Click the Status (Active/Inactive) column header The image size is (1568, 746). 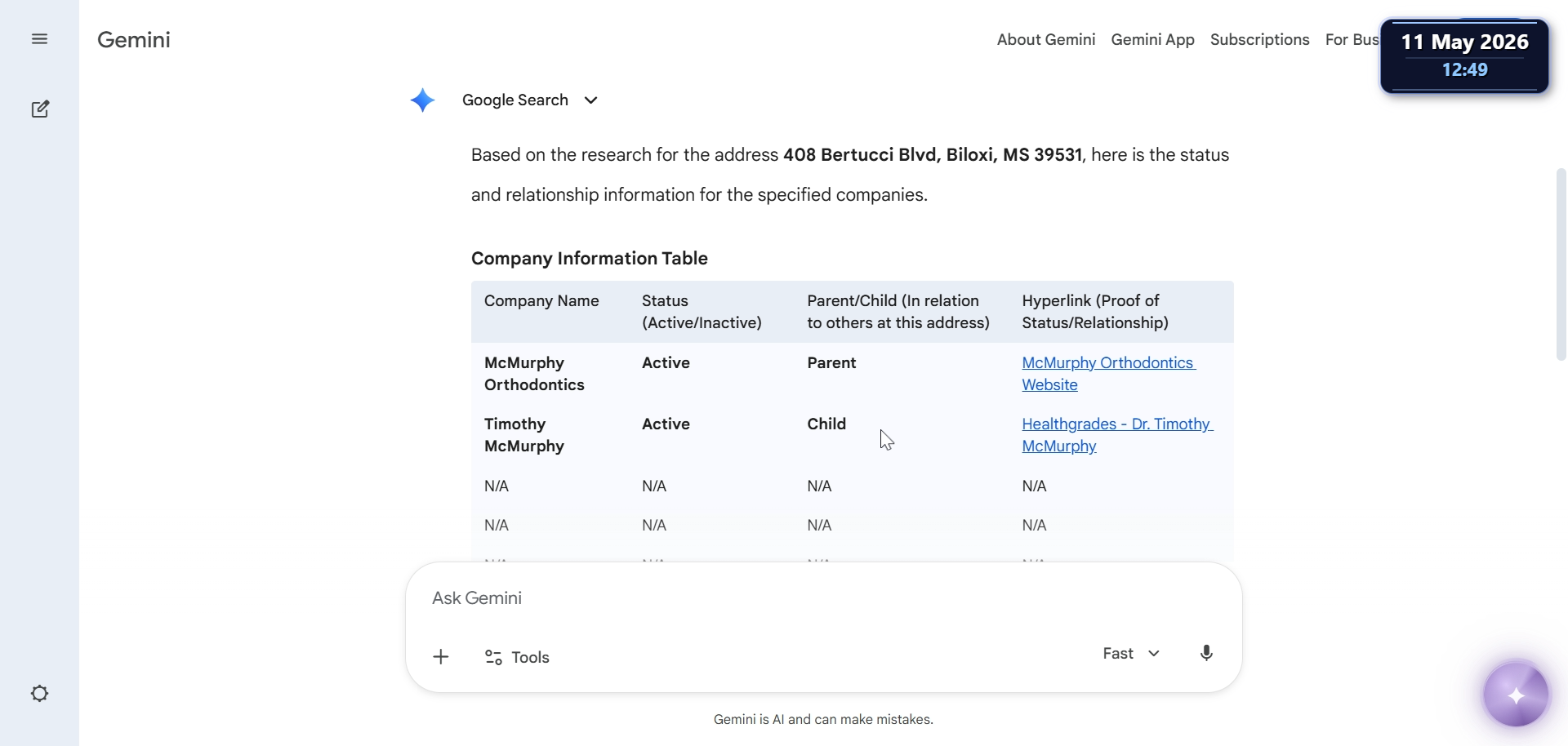point(702,312)
